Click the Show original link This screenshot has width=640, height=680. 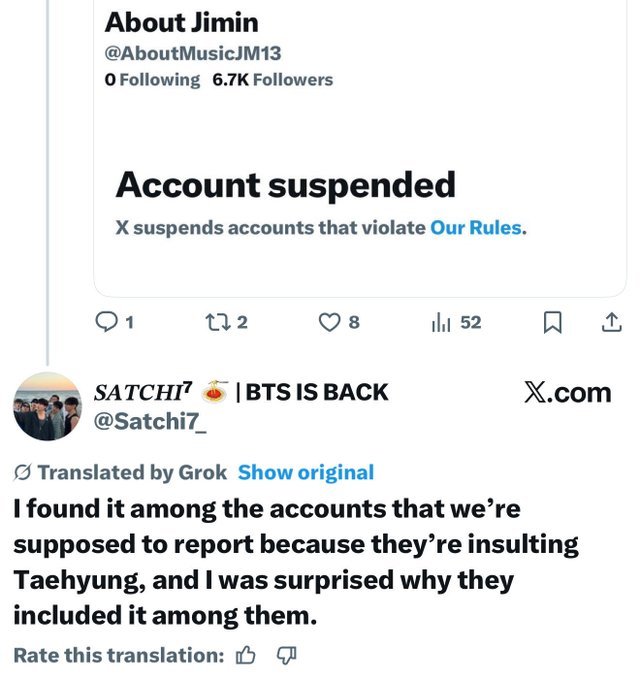point(306,472)
